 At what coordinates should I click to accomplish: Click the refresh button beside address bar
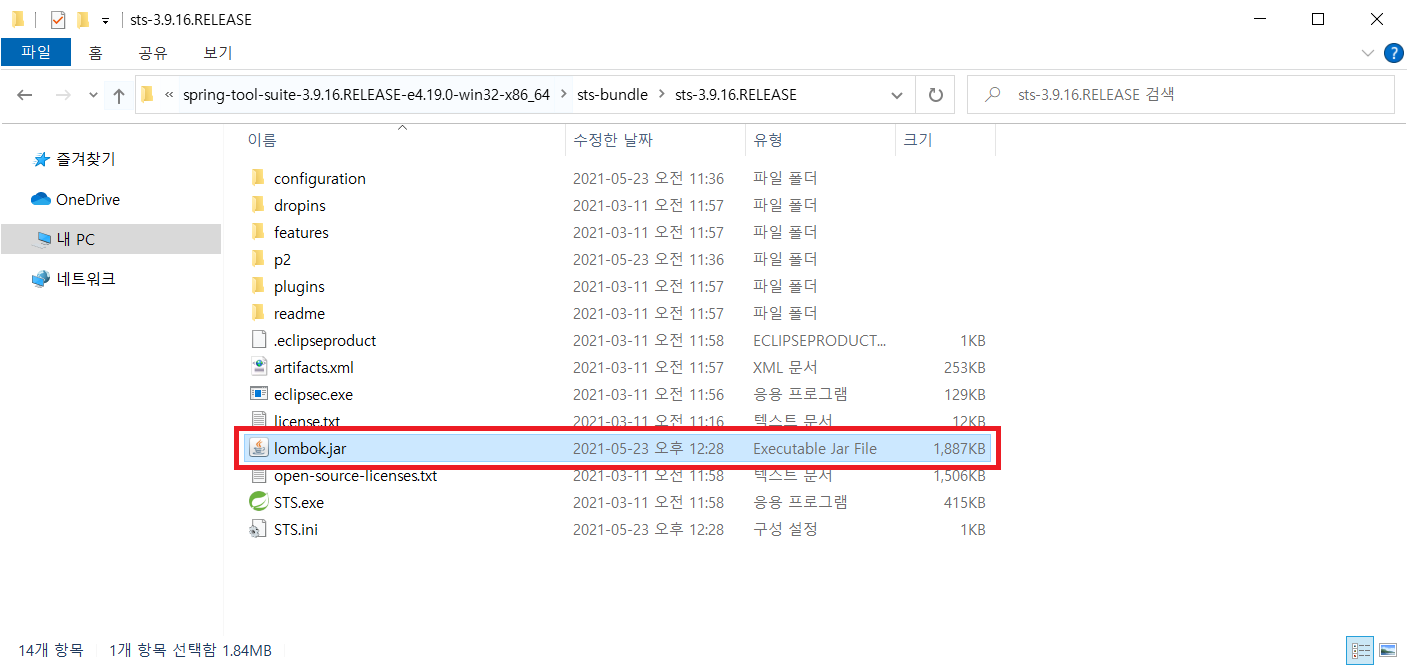coord(935,95)
